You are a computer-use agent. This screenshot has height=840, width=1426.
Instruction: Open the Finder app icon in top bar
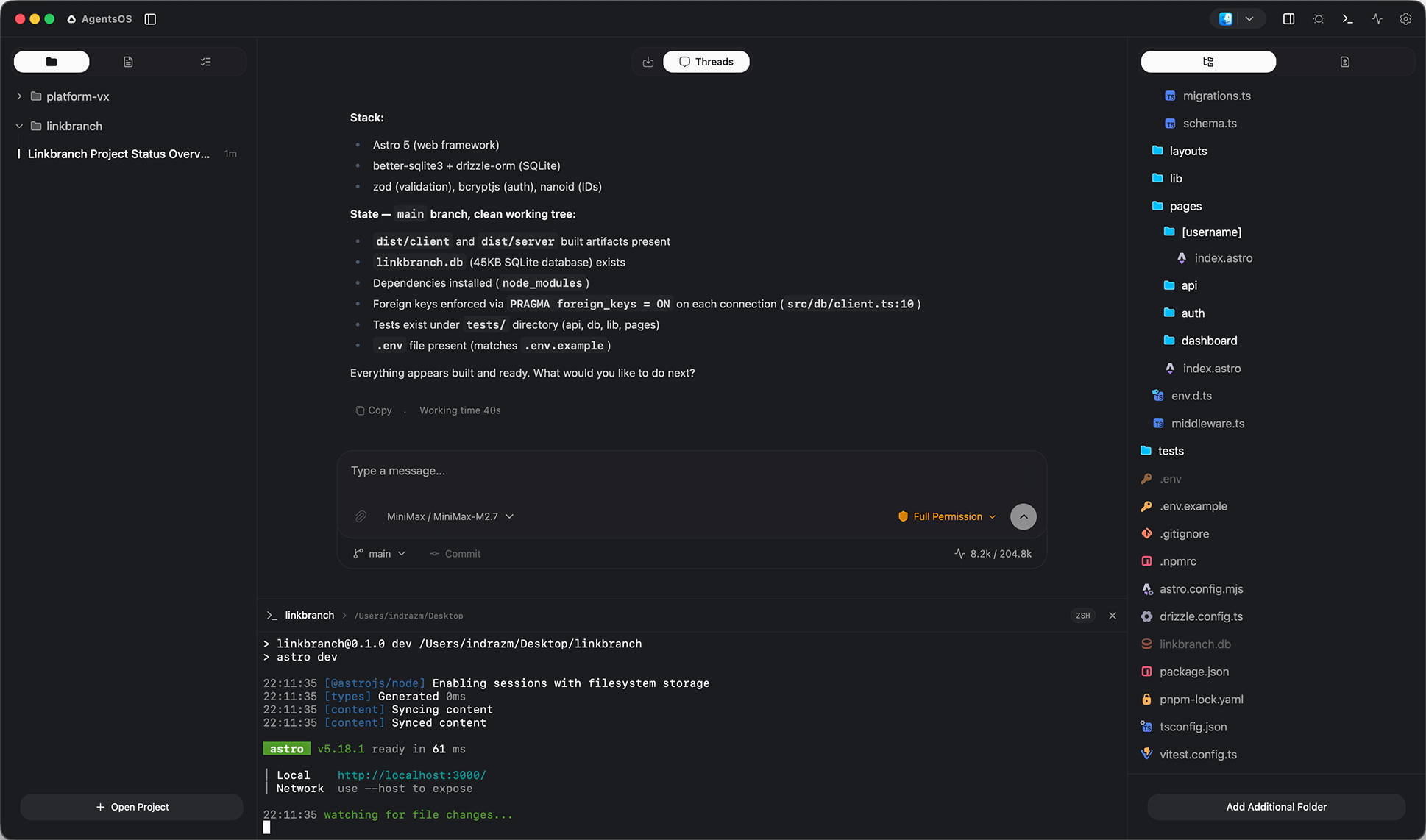tap(1226, 19)
